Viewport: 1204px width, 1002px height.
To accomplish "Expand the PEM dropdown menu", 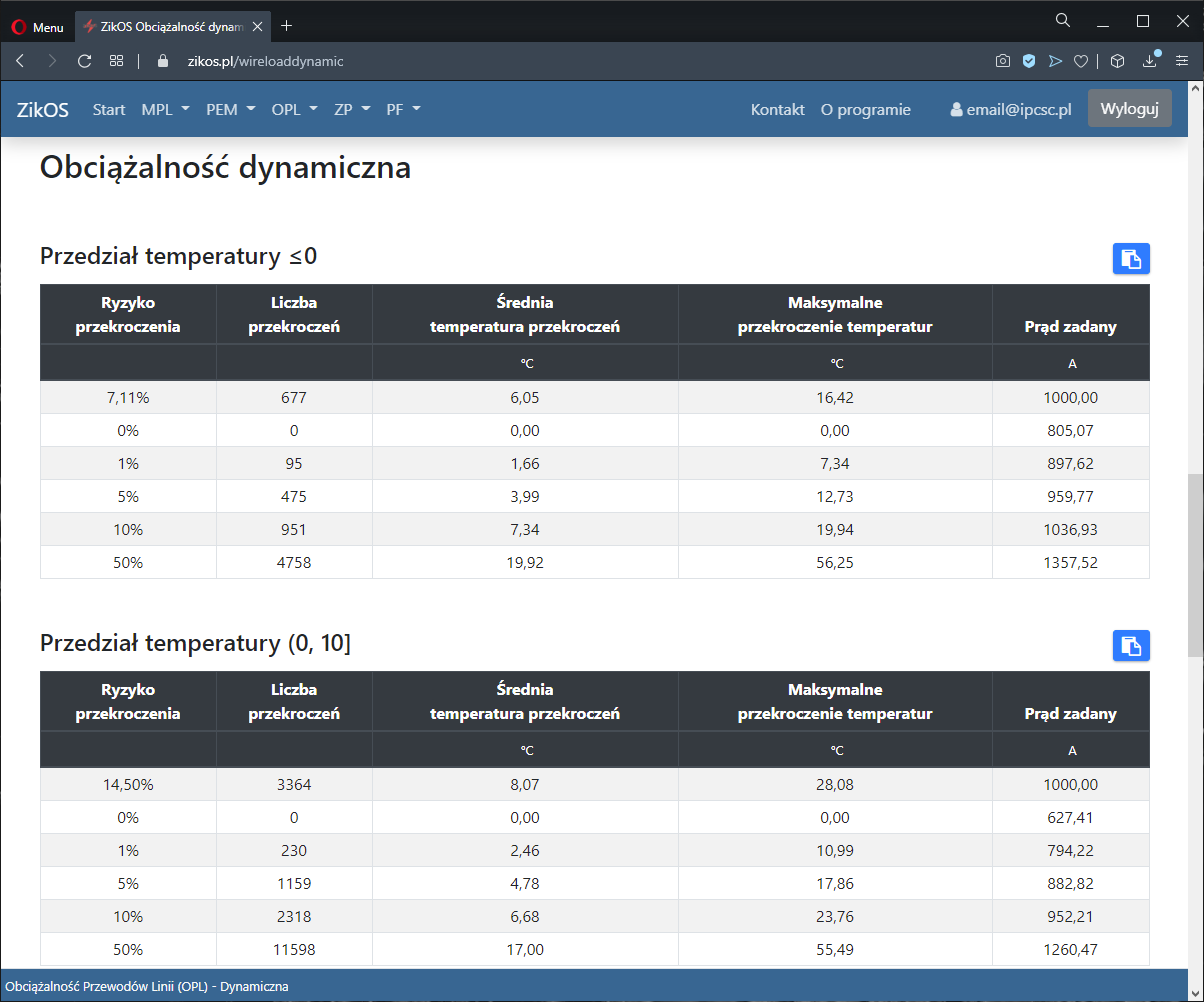I will coord(230,110).
